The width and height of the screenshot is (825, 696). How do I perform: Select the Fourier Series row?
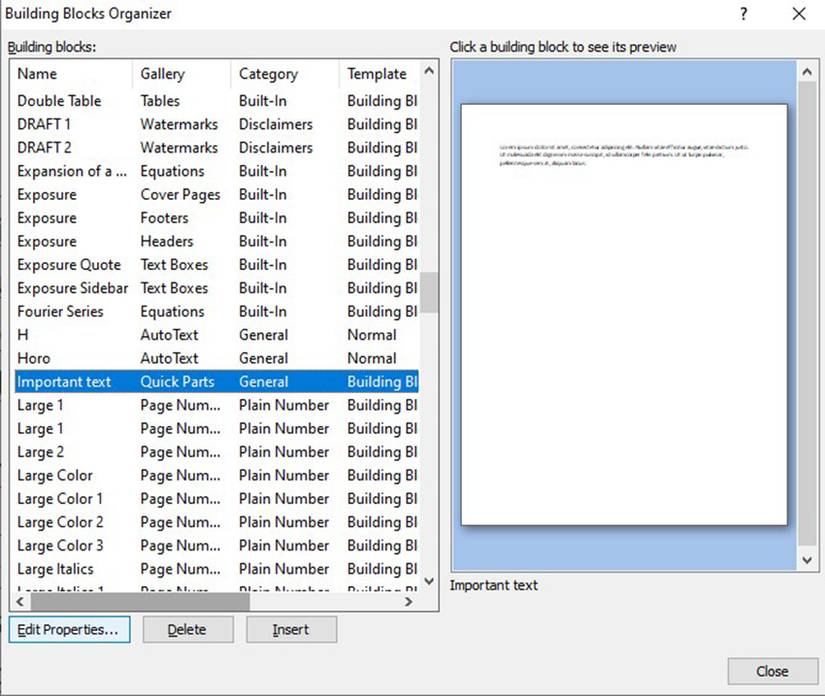tap(217, 311)
